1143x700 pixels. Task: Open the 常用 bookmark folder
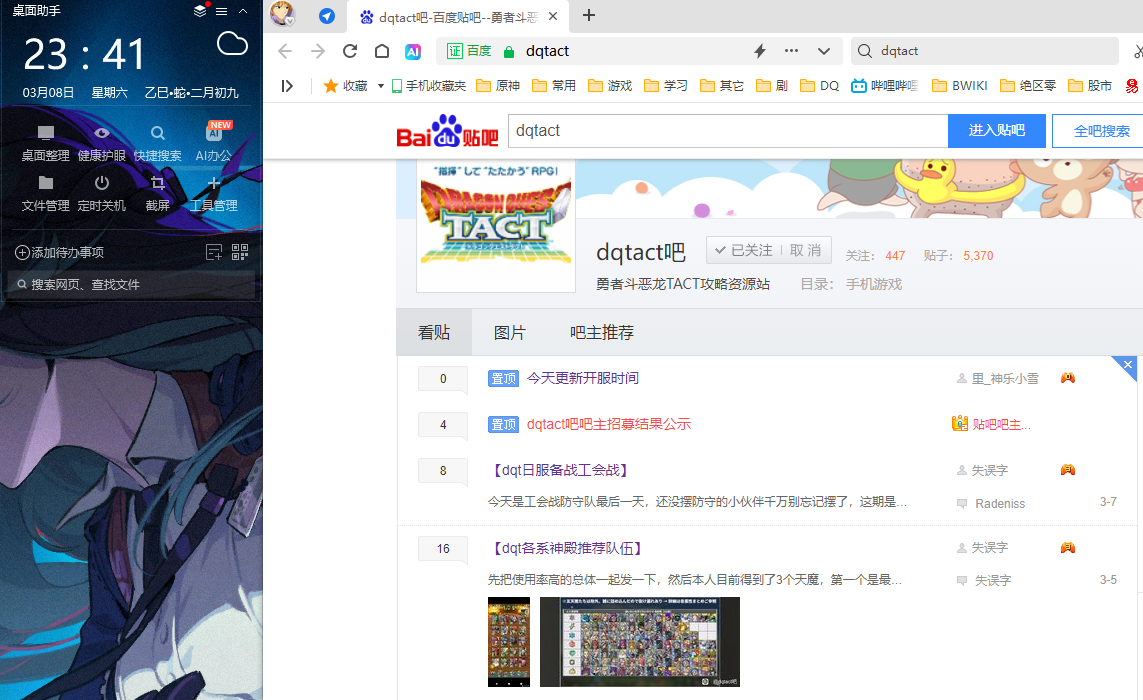point(554,86)
